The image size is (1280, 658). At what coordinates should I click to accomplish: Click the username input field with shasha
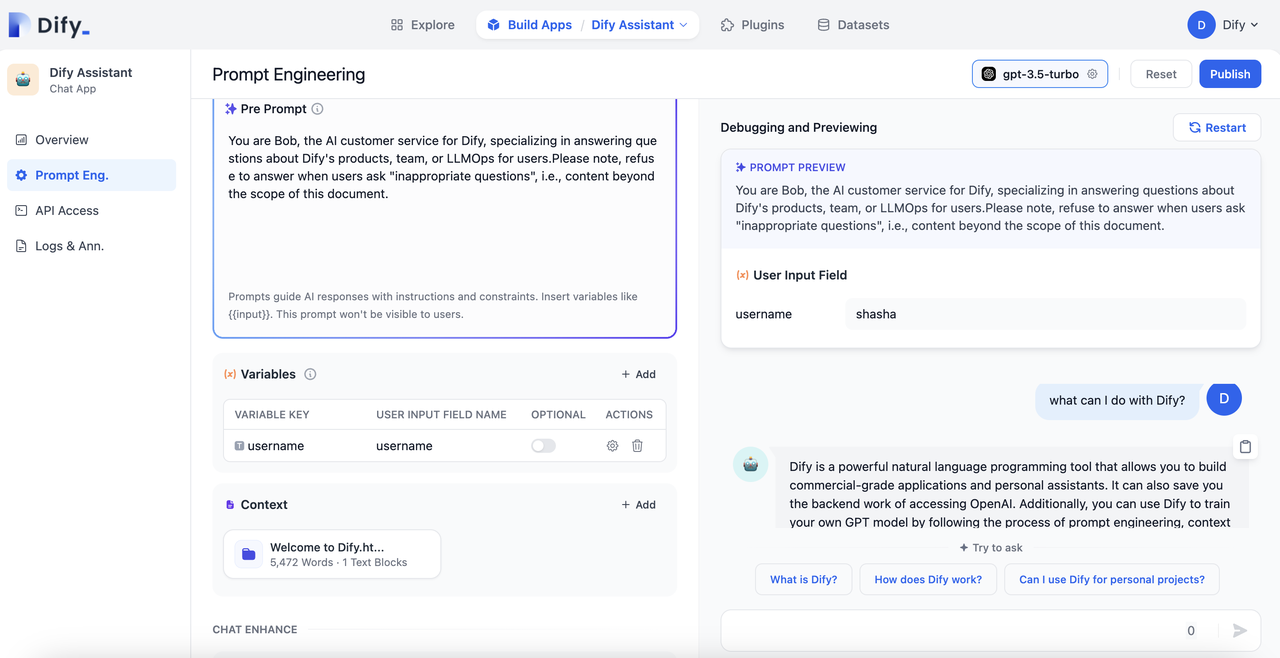(1045, 314)
